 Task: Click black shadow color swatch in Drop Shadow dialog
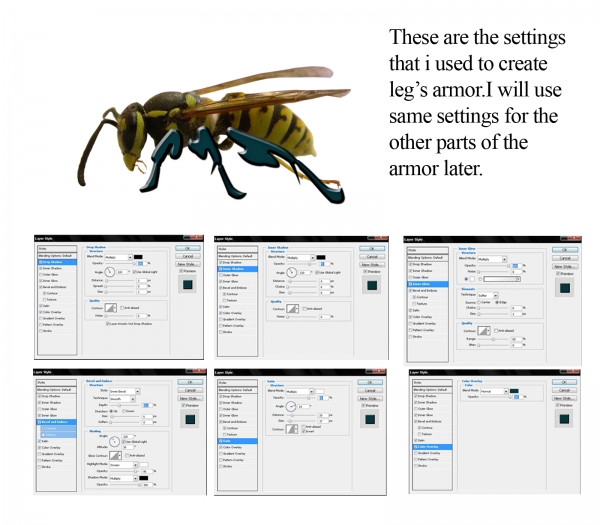(138, 257)
